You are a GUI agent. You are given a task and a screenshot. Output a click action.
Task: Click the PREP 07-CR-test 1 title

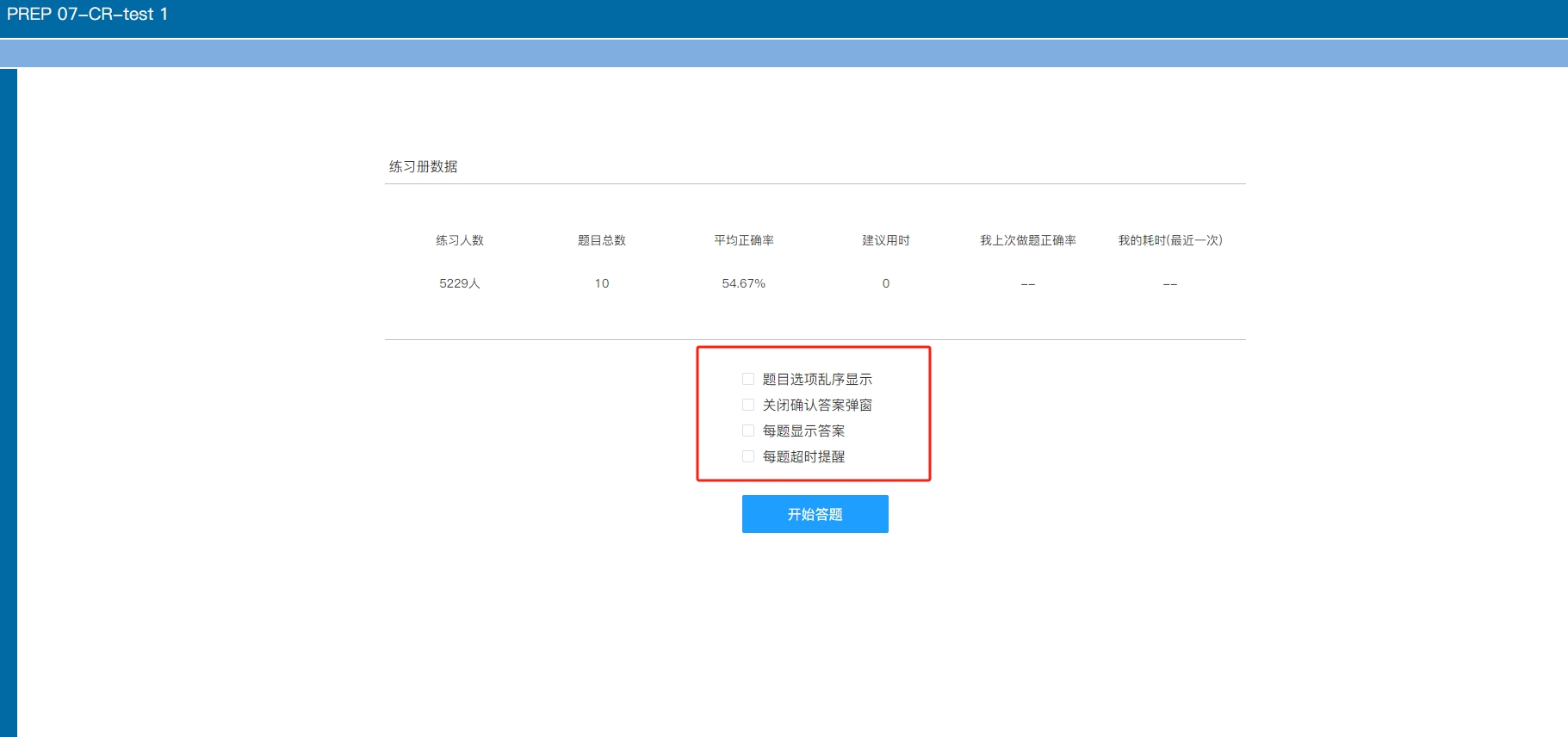(87, 14)
